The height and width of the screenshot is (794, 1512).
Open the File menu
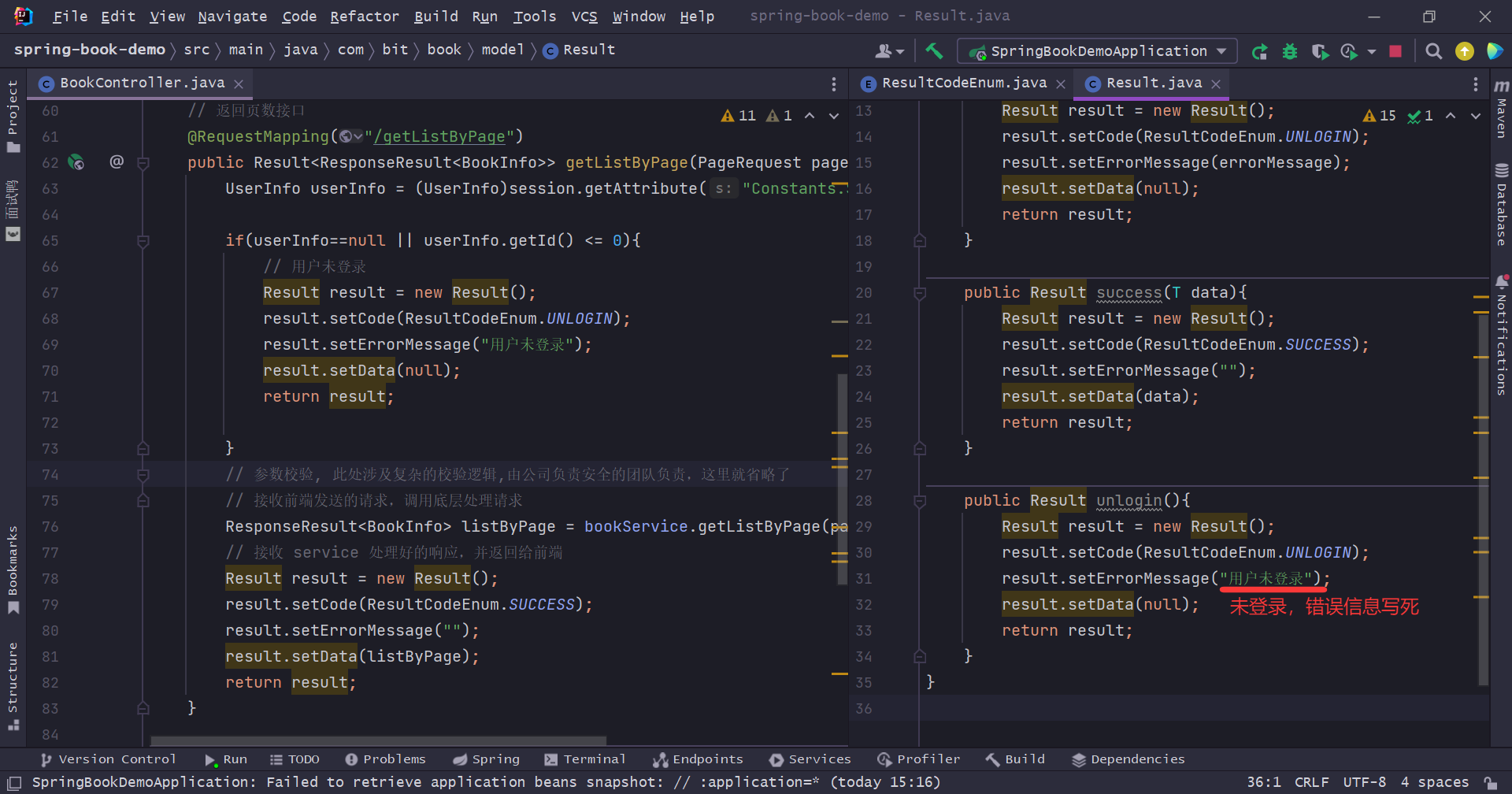click(70, 16)
